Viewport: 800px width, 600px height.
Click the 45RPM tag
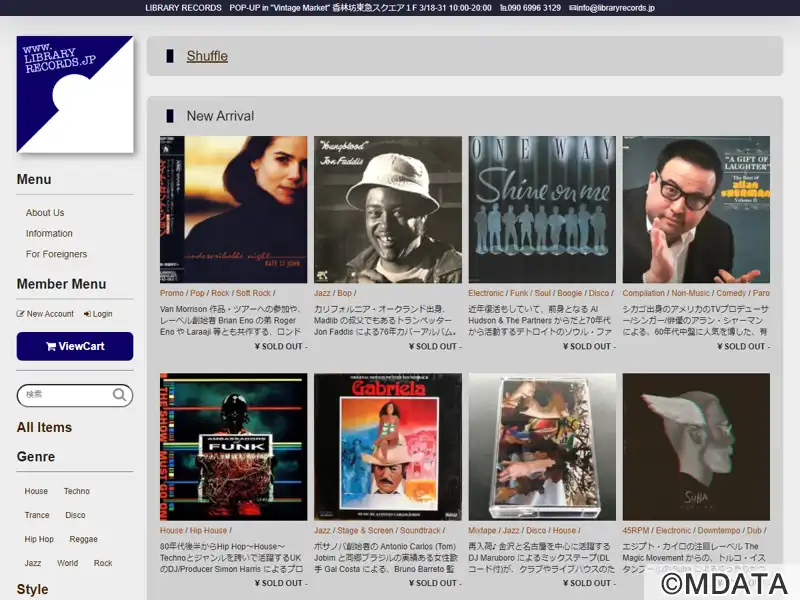coord(636,530)
